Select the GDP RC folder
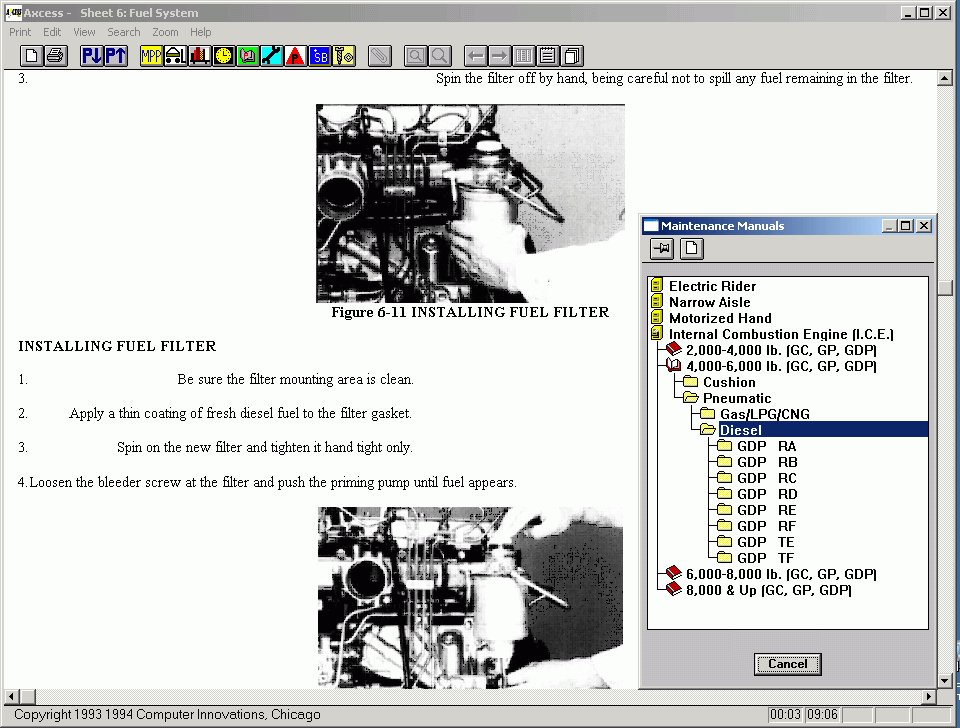This screenshot has height=728, width=960. [x=766, y=478]
